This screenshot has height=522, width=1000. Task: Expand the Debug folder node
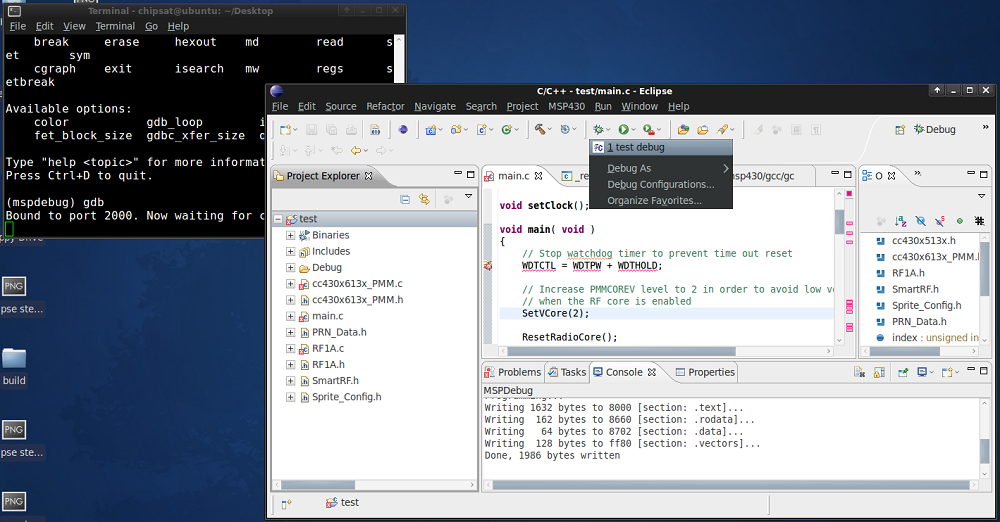pos(290,267)
